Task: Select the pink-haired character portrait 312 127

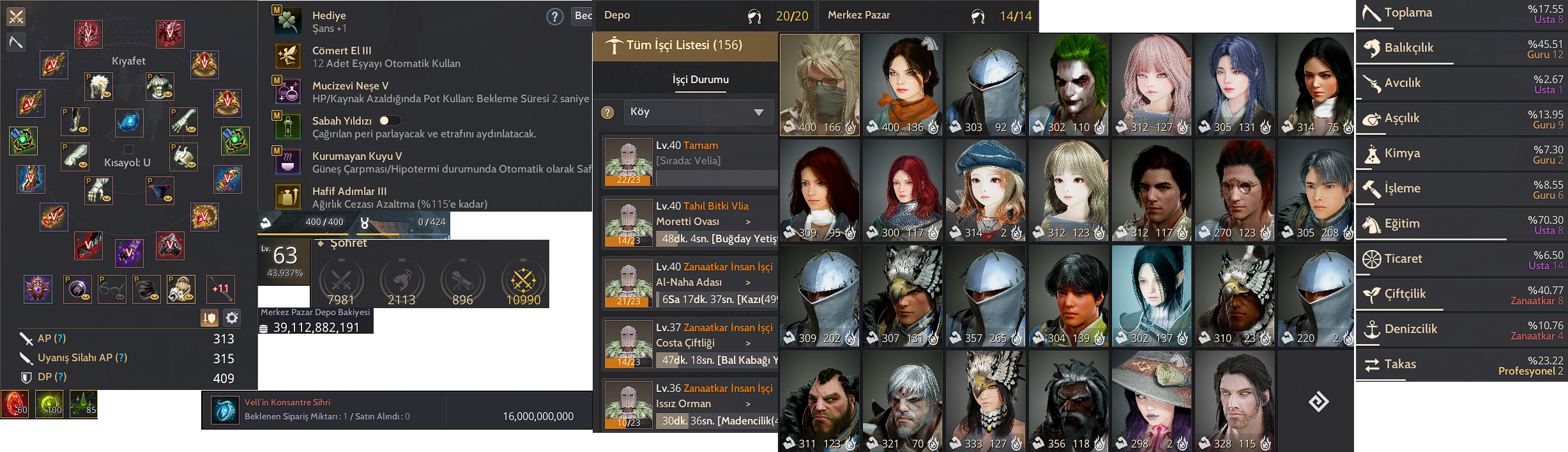Action: tap(1152, 85)
